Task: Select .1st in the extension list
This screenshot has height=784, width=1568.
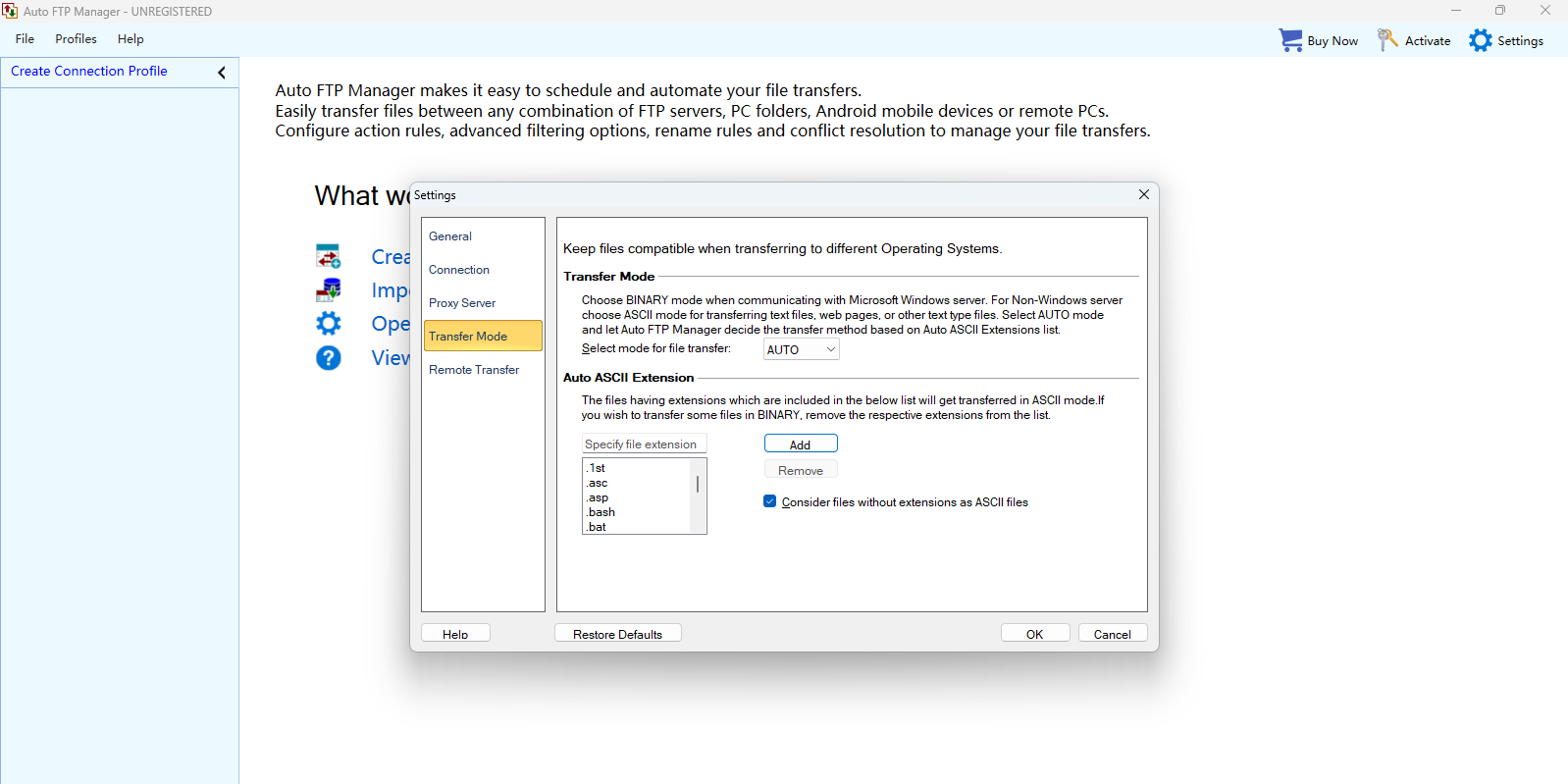Action: coord(636,468)
